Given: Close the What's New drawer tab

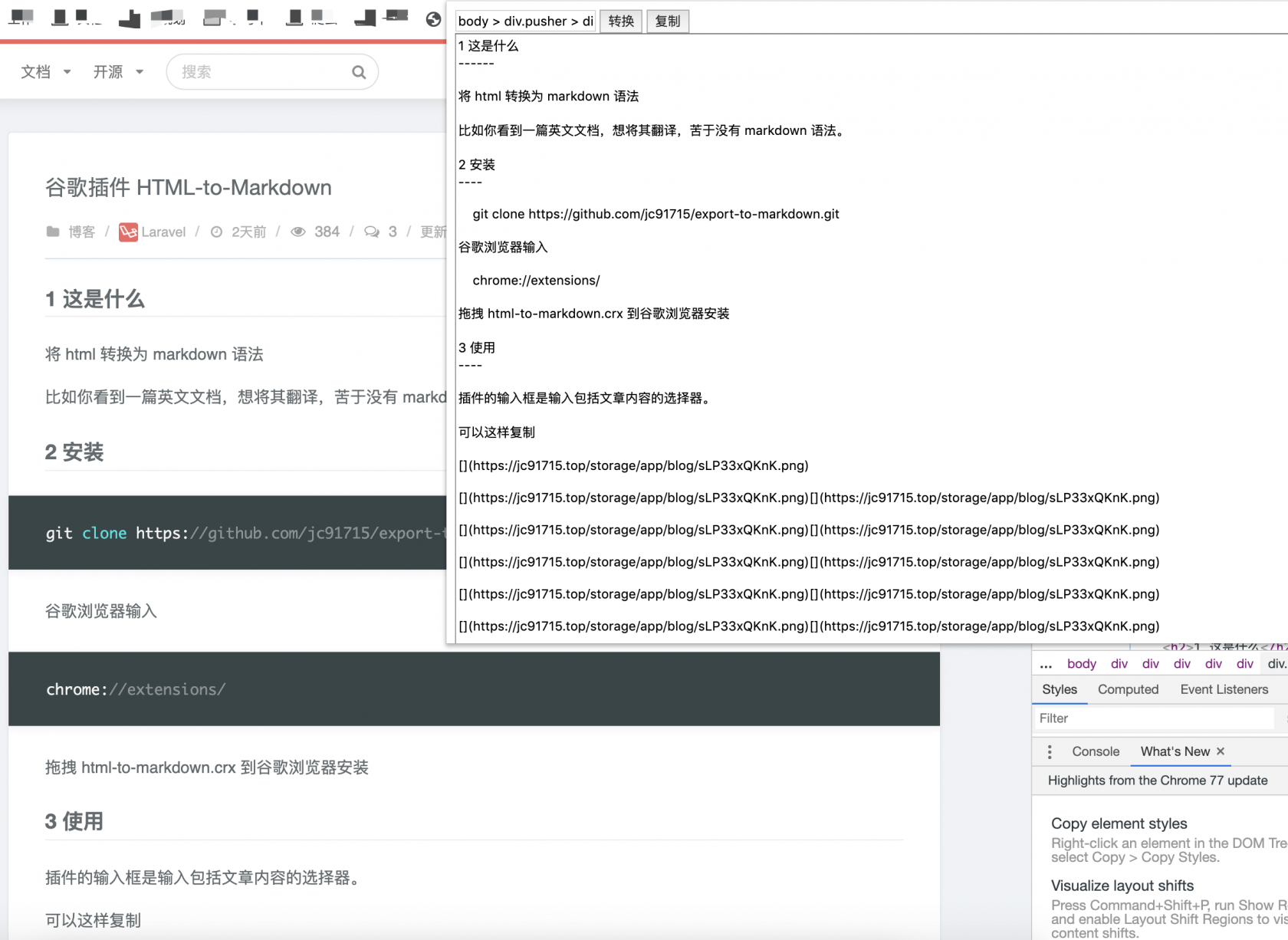Looking at the screenshot, I should pyautogui.click(x=1221, y=751).
